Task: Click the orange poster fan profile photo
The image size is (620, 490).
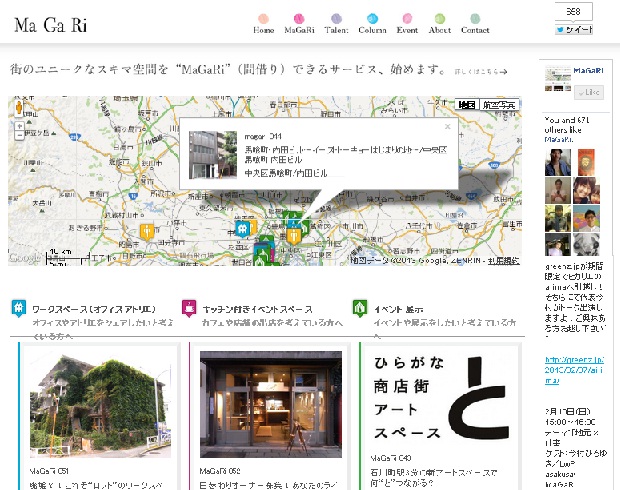Action: pyautogui.click(x=586, y=162)
